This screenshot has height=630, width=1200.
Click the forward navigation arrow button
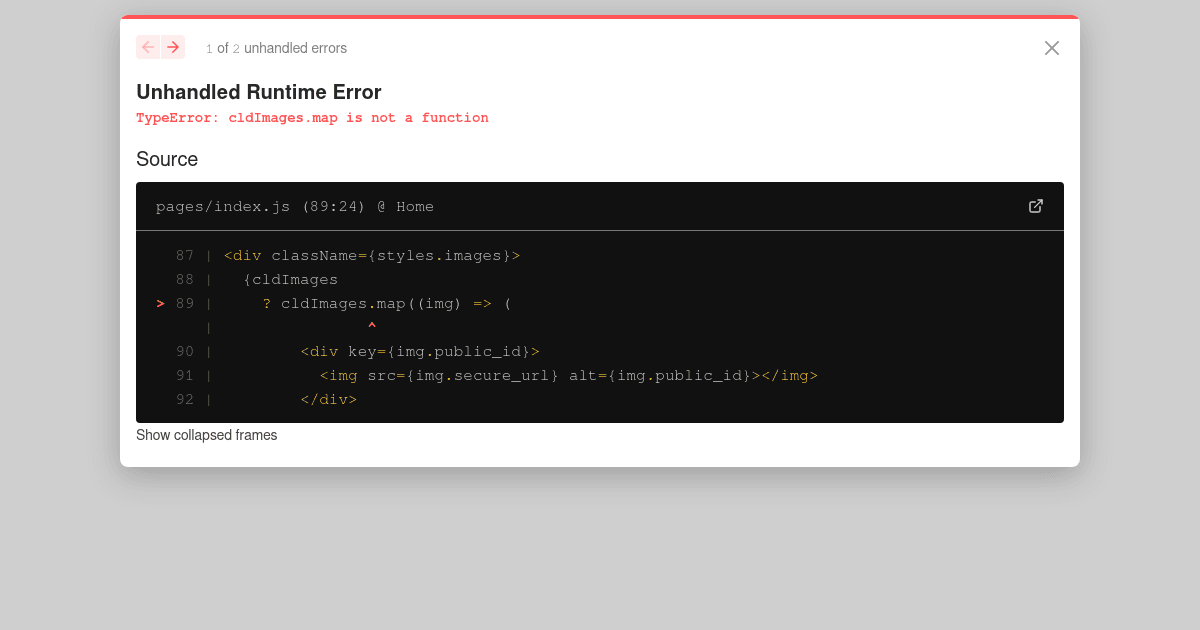coord(173,47)
